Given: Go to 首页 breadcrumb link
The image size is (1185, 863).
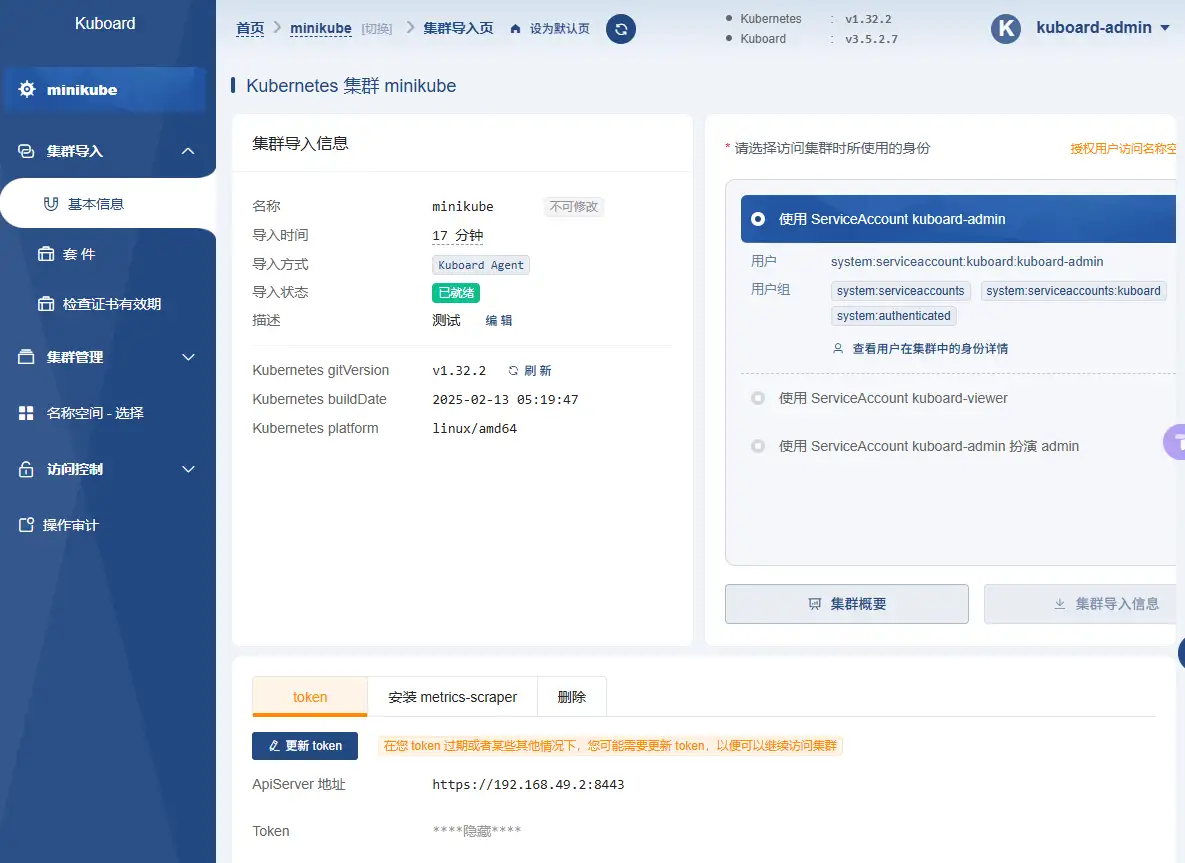Looking at the screenshot, I should point(250,28).
